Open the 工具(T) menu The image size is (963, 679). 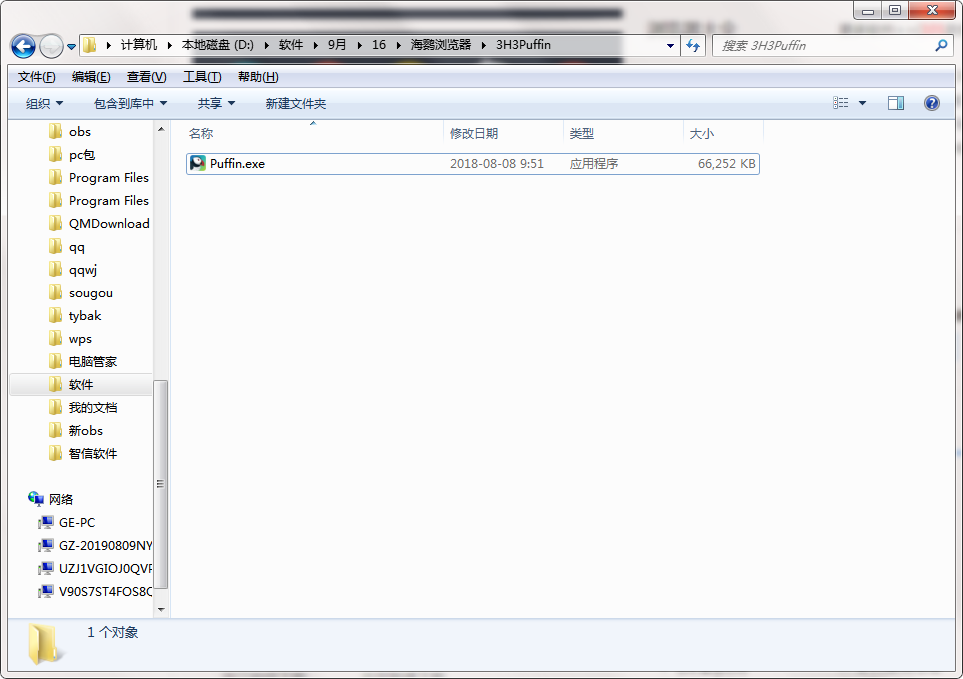coord(202,77)
